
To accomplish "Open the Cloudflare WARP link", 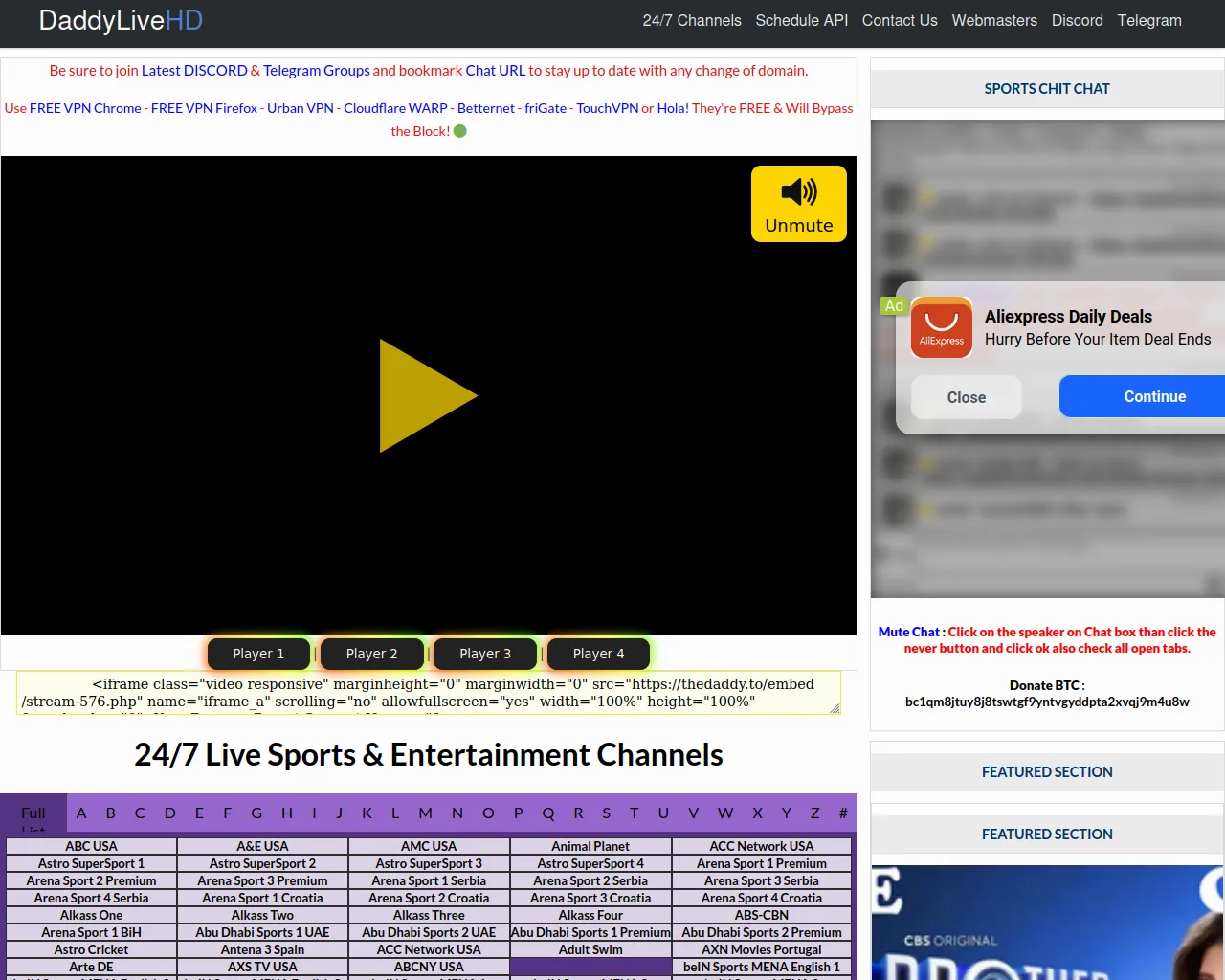I will coord(395,108).
